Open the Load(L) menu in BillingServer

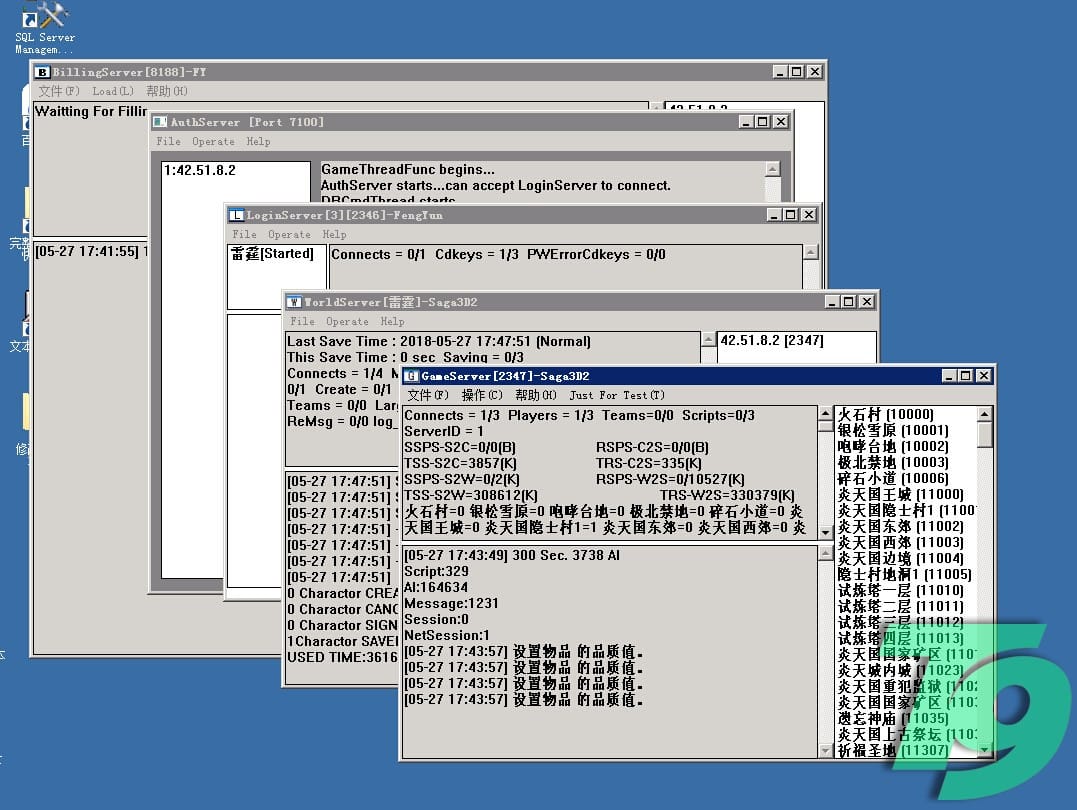point(113,92)
